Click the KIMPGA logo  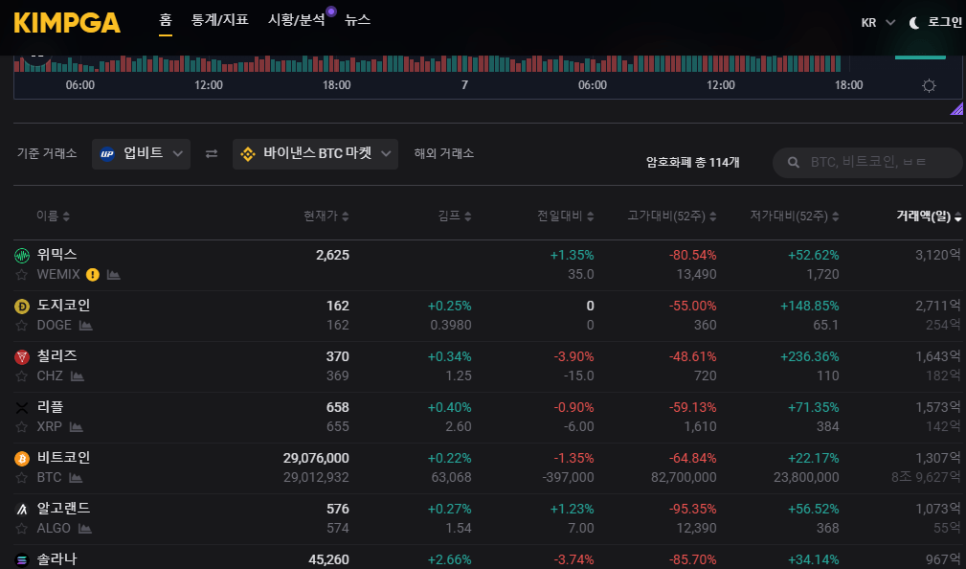[67, 23]
